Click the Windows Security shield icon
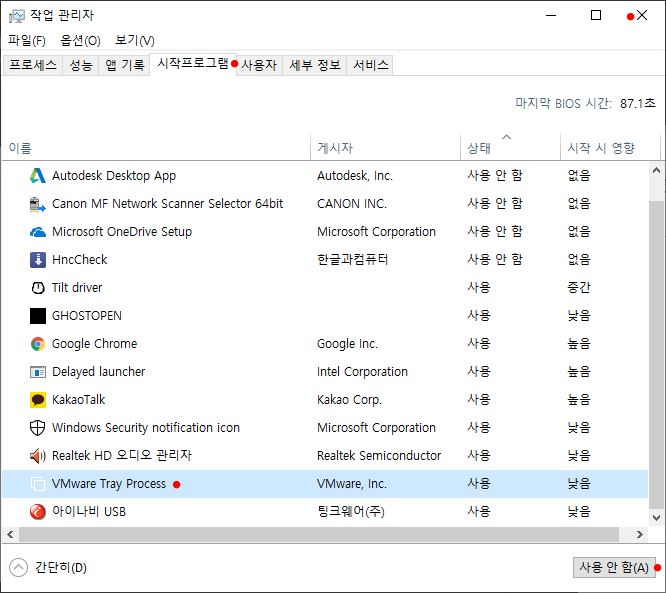This screenshot has width=666, height=593. pyautogui.click(x=38, y=428)
